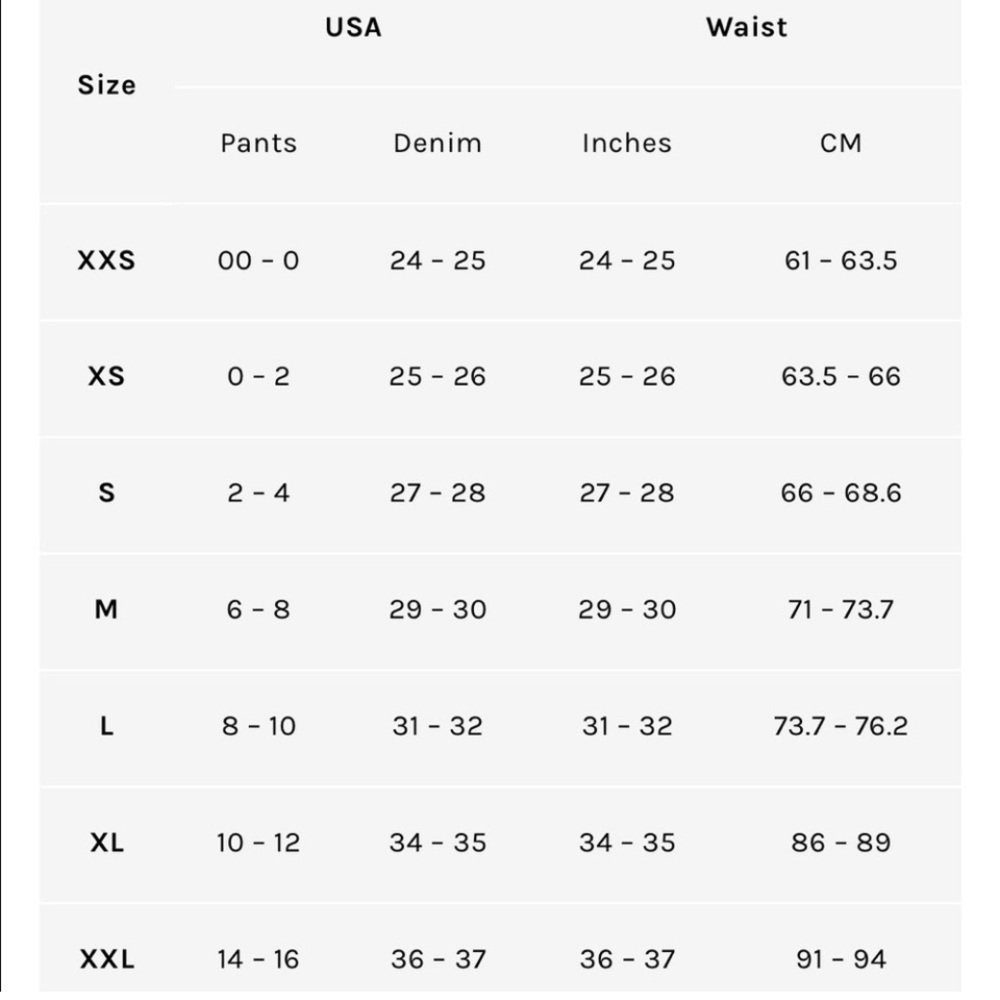This screenshot has height=1000, width=1000.
Task: Click the Inches column subheader
Action: [x=627, y=143]
